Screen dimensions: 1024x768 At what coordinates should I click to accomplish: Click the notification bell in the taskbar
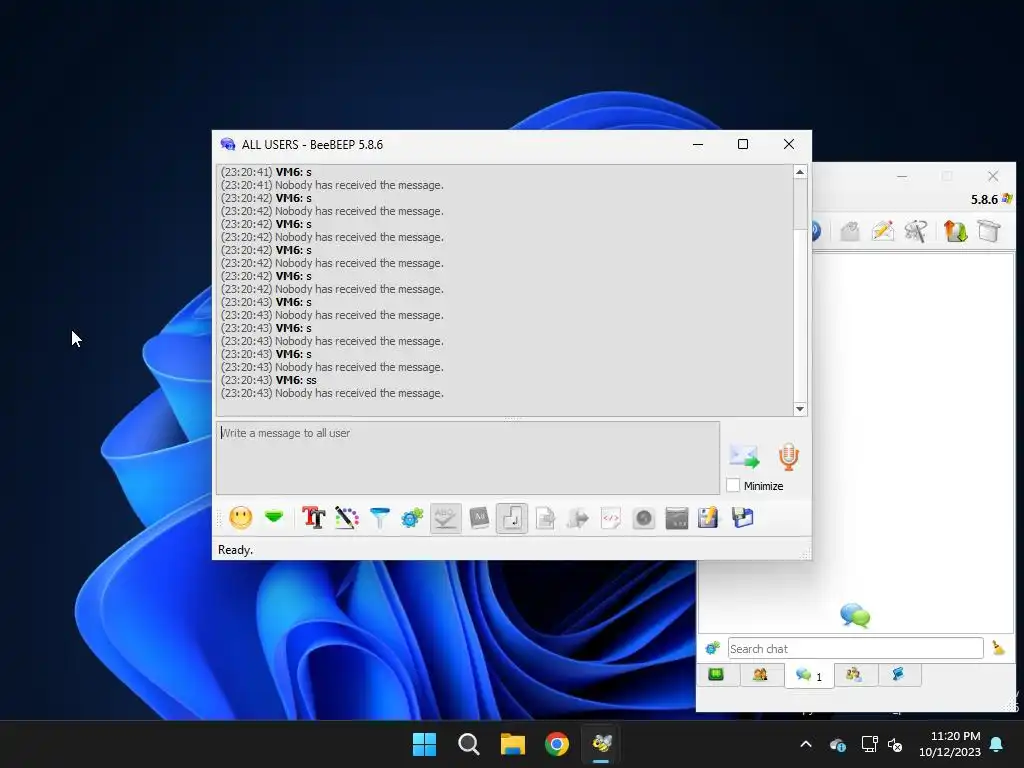tap(997, 744)
